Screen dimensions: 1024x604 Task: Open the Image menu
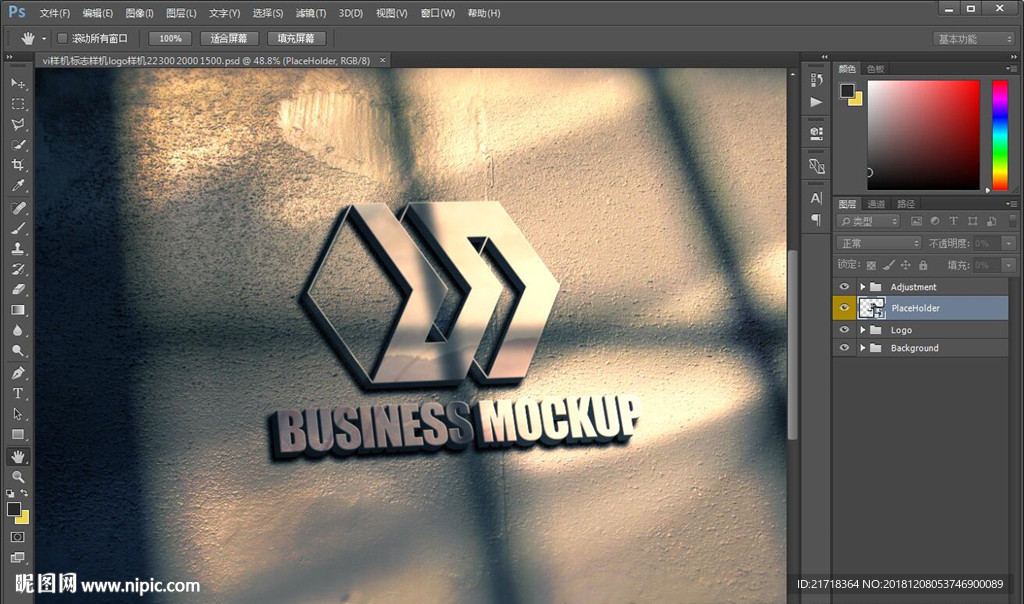pyautogui.click(x=139, y=13)
